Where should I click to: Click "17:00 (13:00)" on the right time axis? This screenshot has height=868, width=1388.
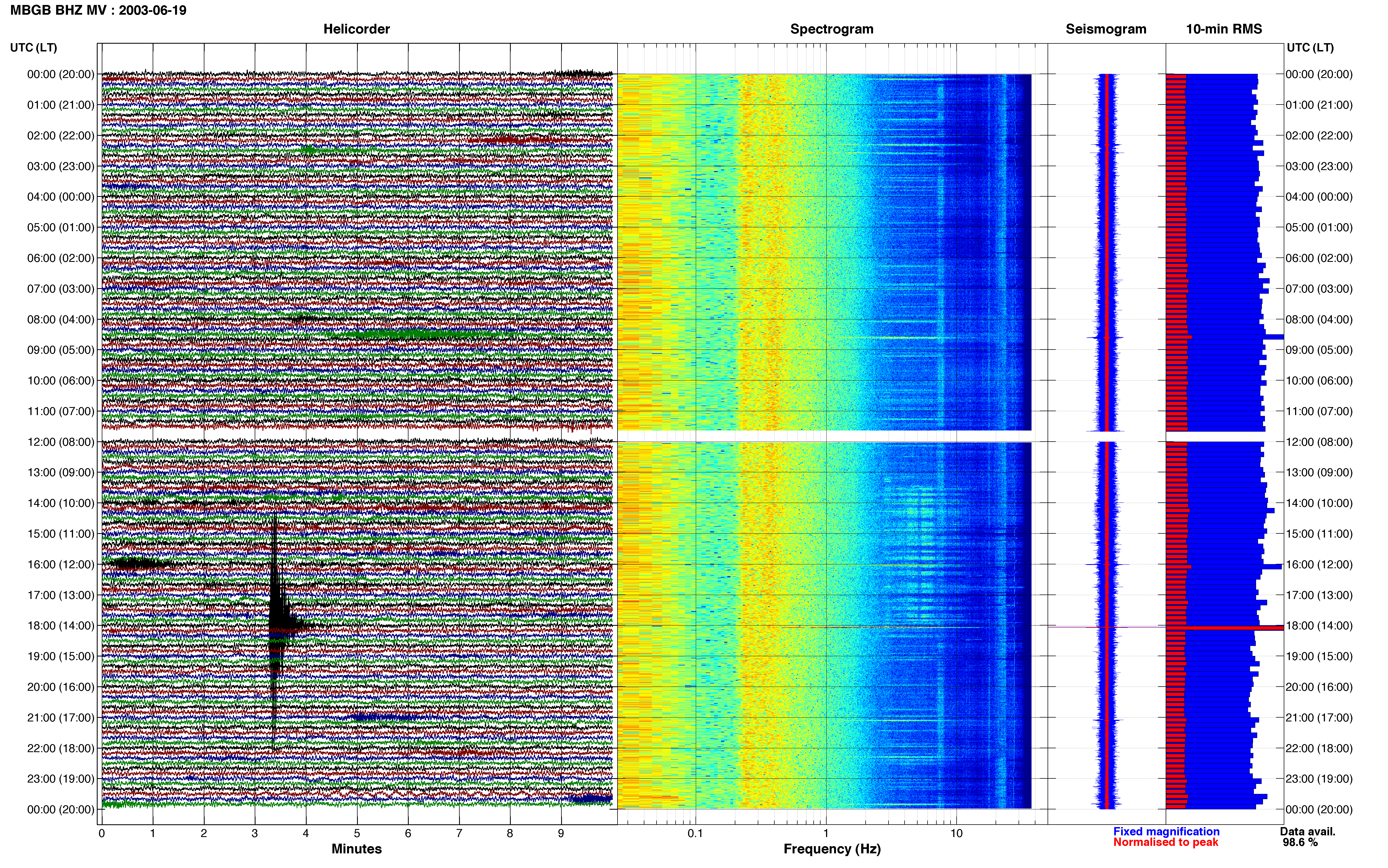click(1319, 595)
